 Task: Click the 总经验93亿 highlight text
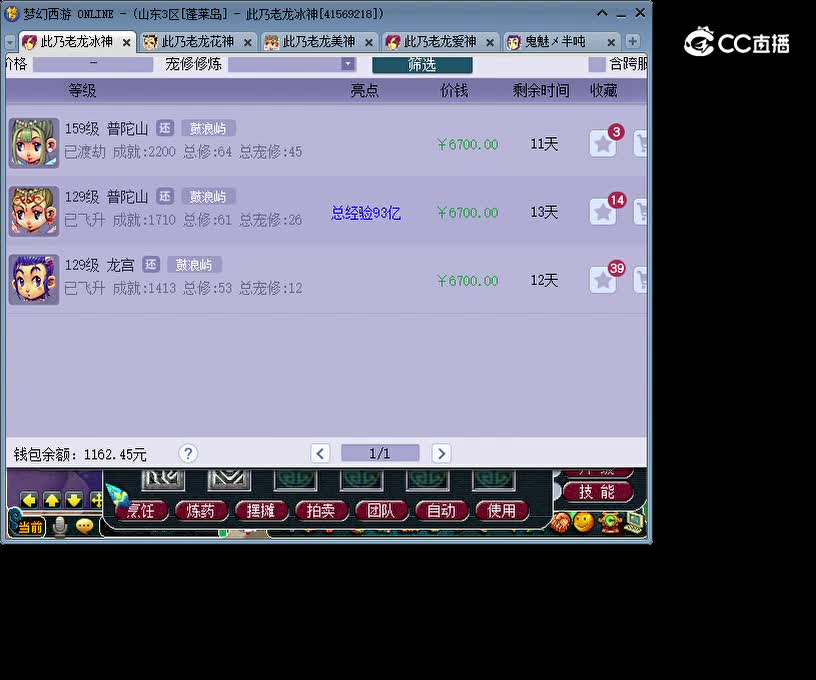click(366, 213)
